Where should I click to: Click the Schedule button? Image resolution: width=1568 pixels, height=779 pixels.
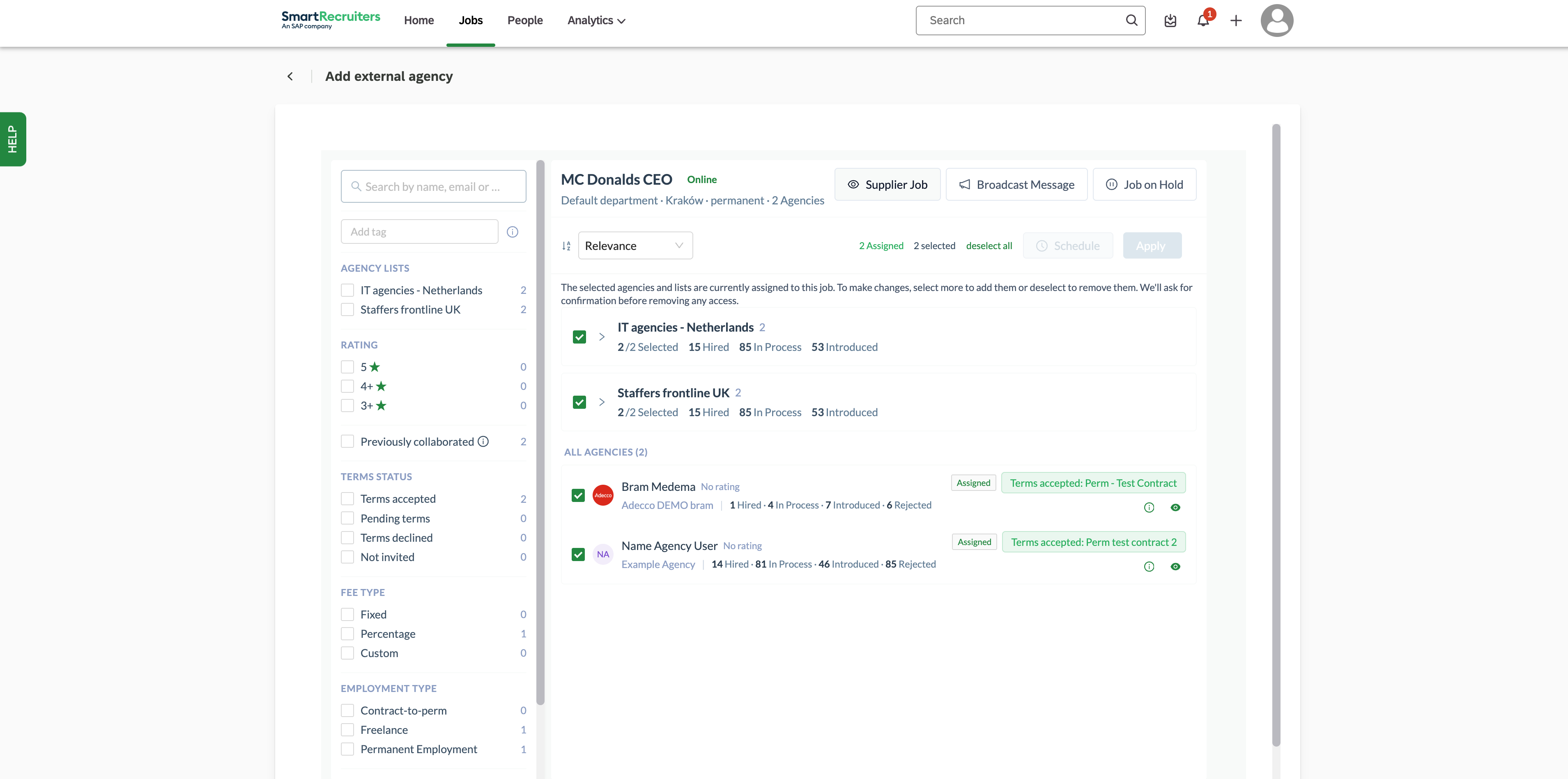point(1068,246)
